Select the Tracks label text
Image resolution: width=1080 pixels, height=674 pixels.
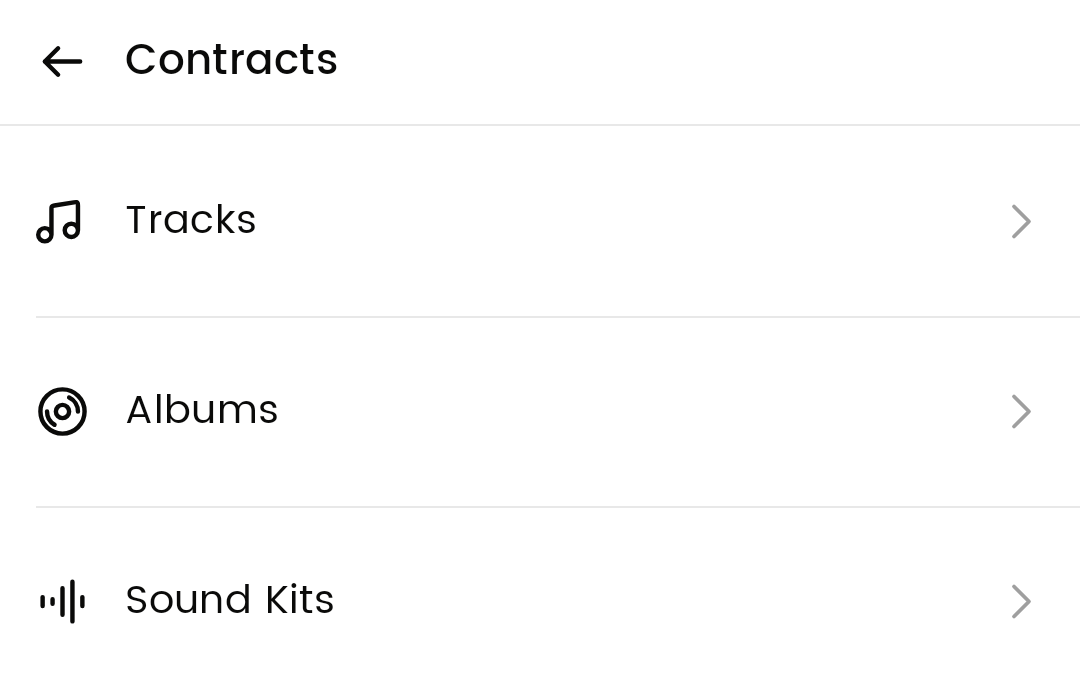191,220
